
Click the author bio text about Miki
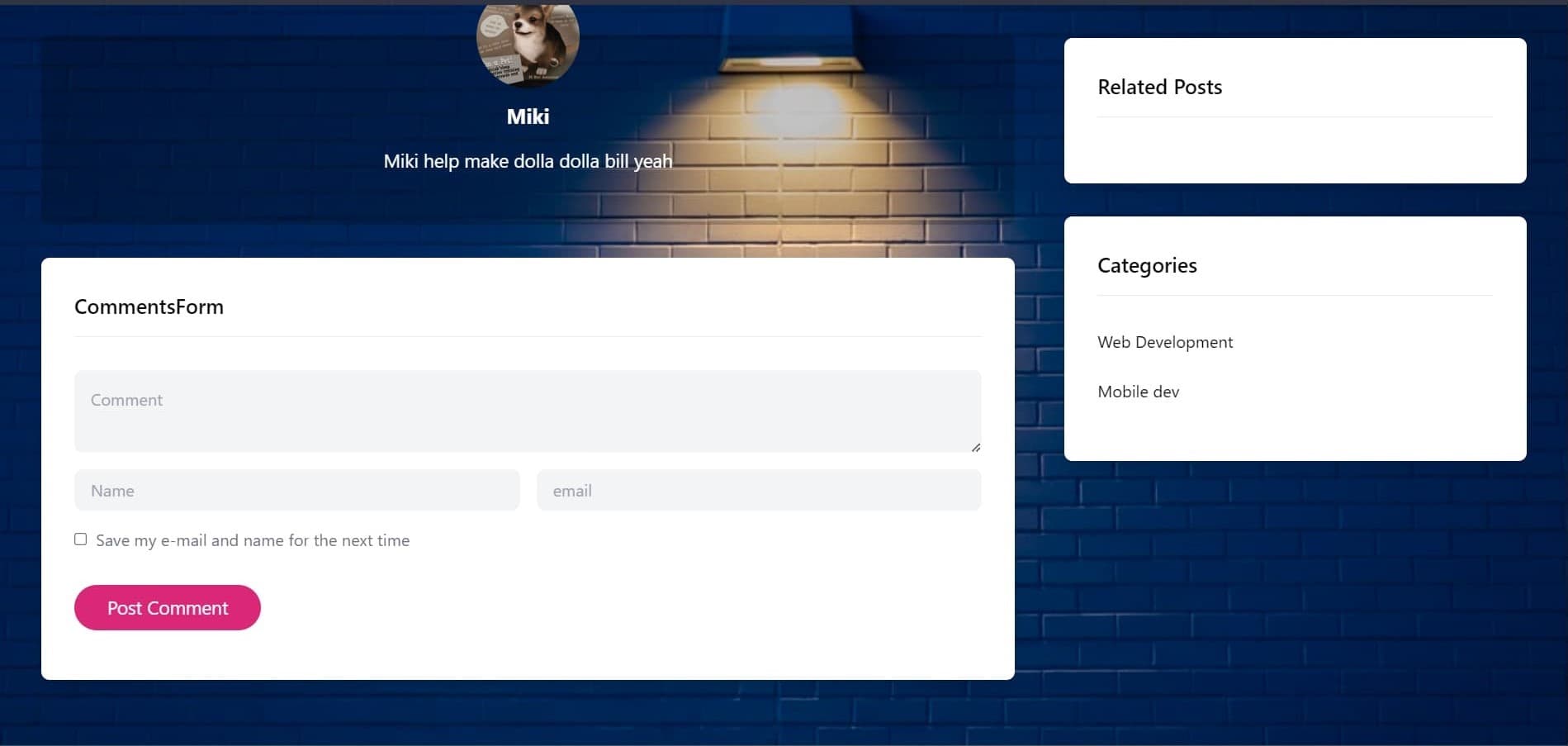pos(528,161)
